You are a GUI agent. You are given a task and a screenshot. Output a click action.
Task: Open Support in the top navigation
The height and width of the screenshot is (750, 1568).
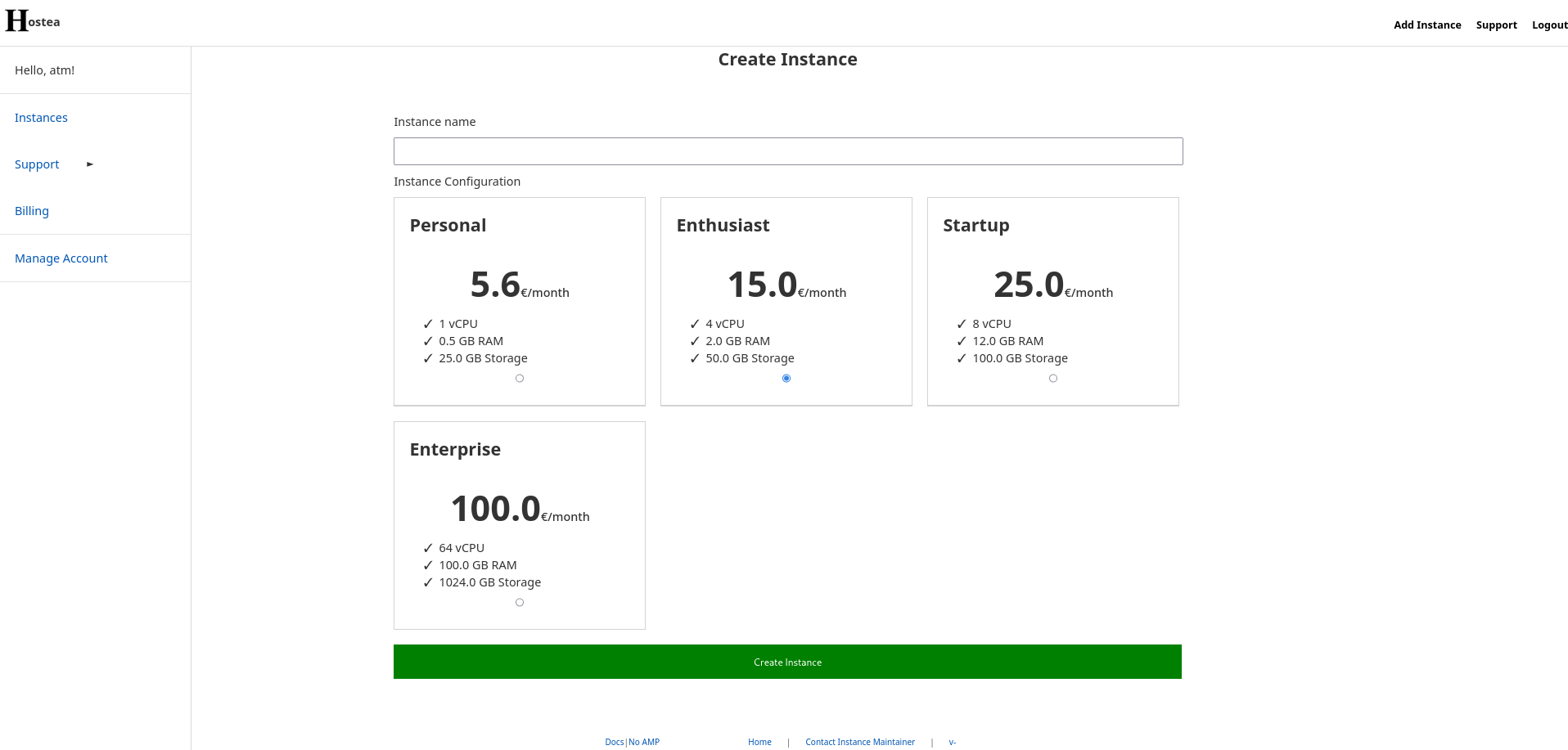coord(1496,25)
